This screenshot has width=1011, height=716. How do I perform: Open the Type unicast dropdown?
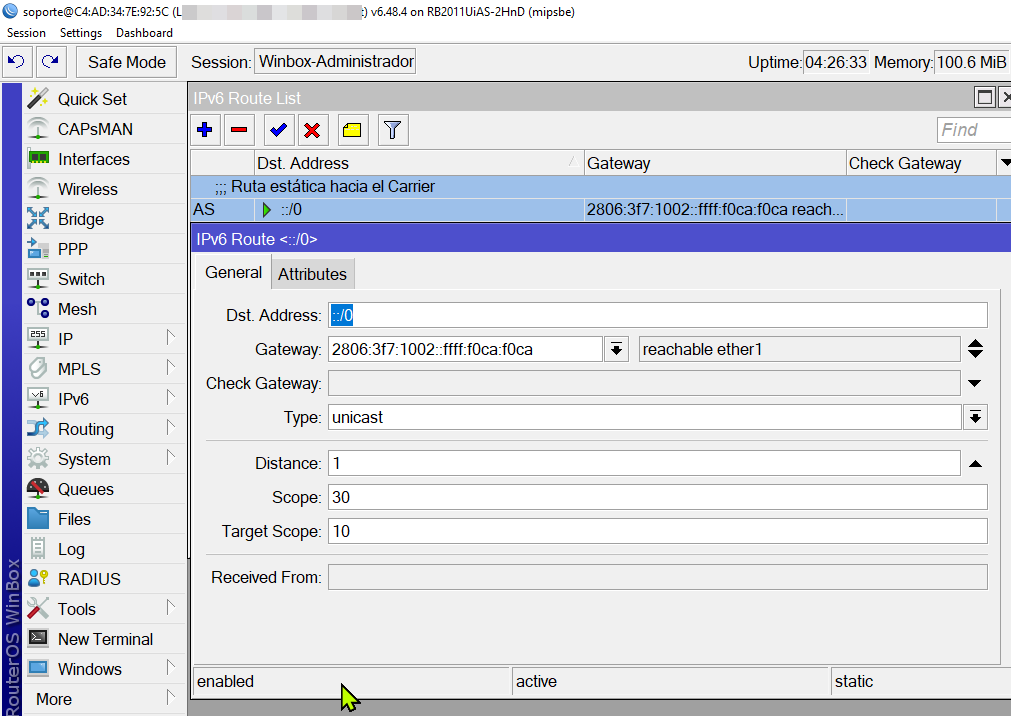coord(975,417)
